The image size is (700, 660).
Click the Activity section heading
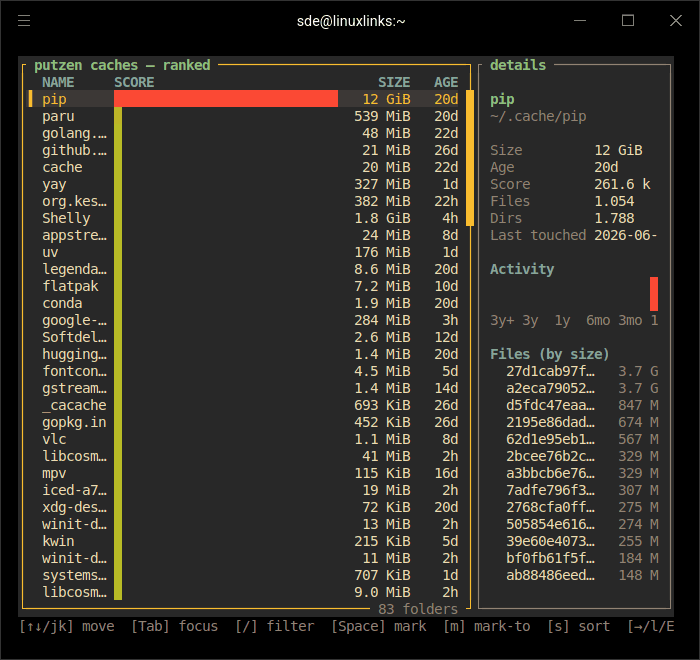click(522, 269)
